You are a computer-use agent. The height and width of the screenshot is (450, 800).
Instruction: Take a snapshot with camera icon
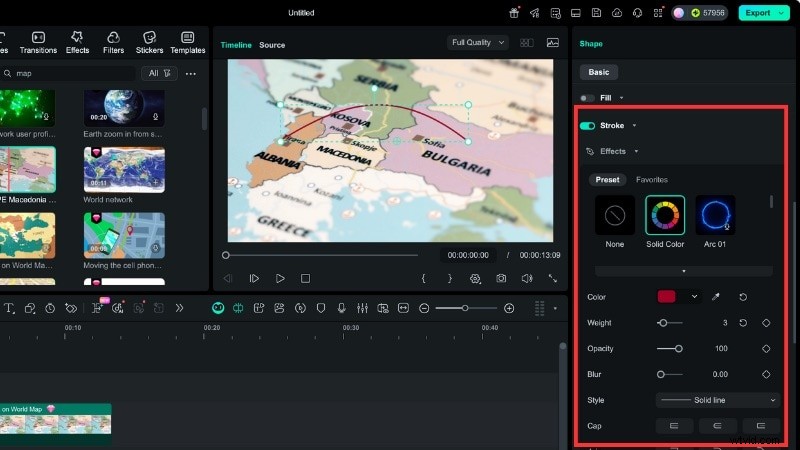click(x=501, y=279)
